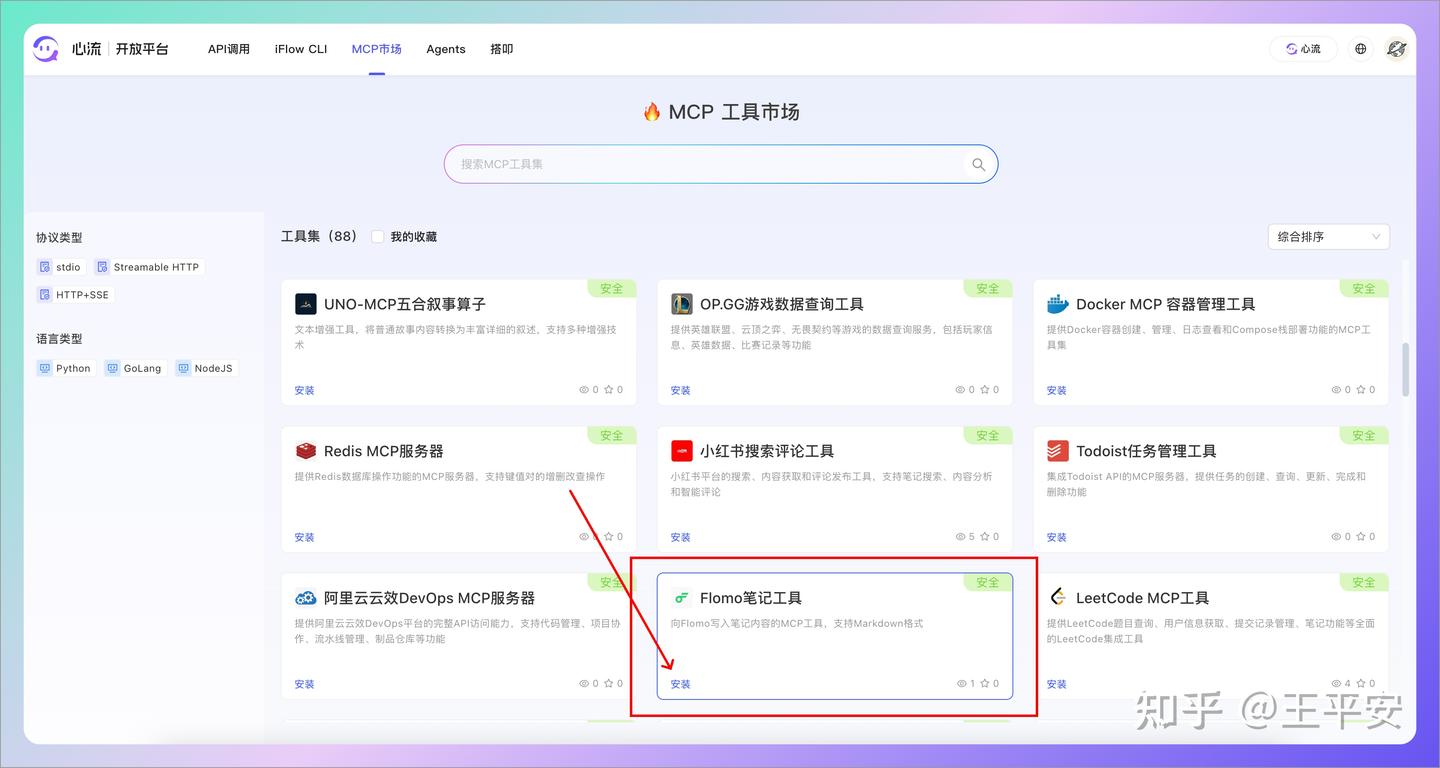
Task: Click 安装 under Docker MCP 容器管理工具
Action: click(1057, 390)
